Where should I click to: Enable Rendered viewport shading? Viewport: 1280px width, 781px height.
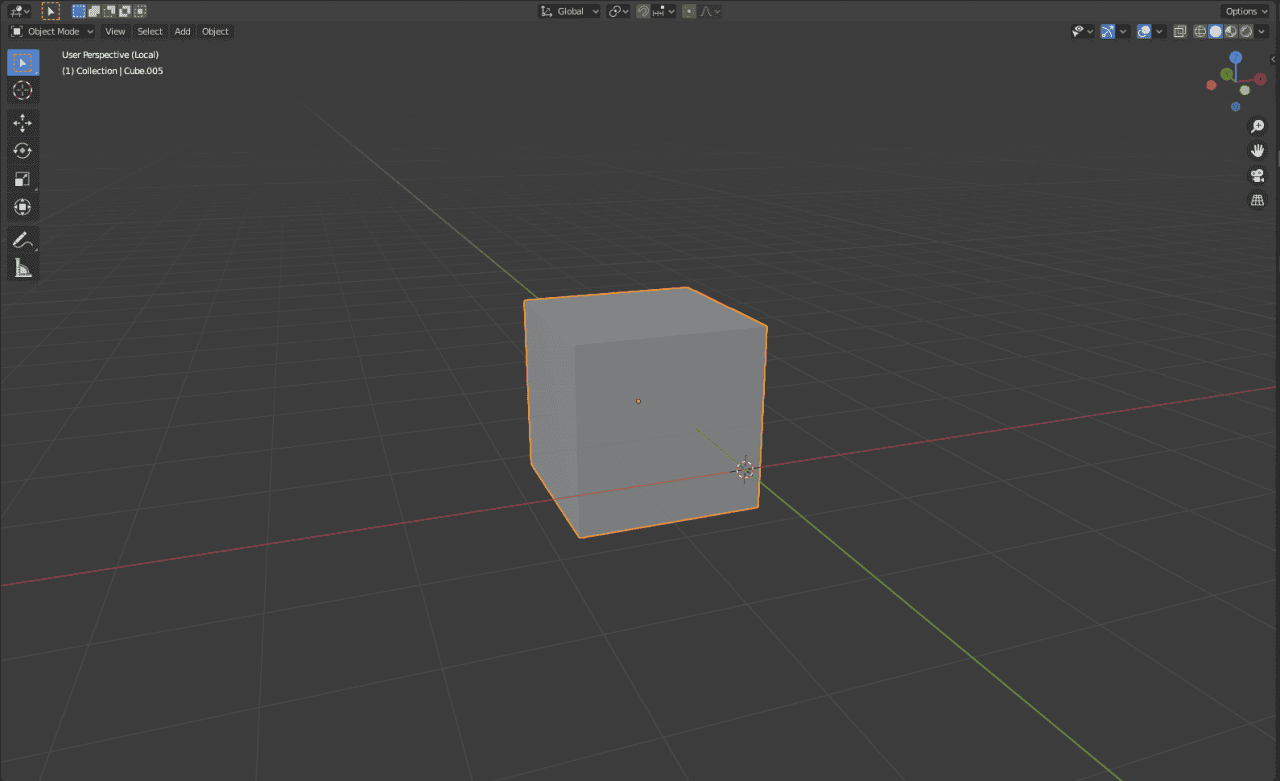(1245, 31)
